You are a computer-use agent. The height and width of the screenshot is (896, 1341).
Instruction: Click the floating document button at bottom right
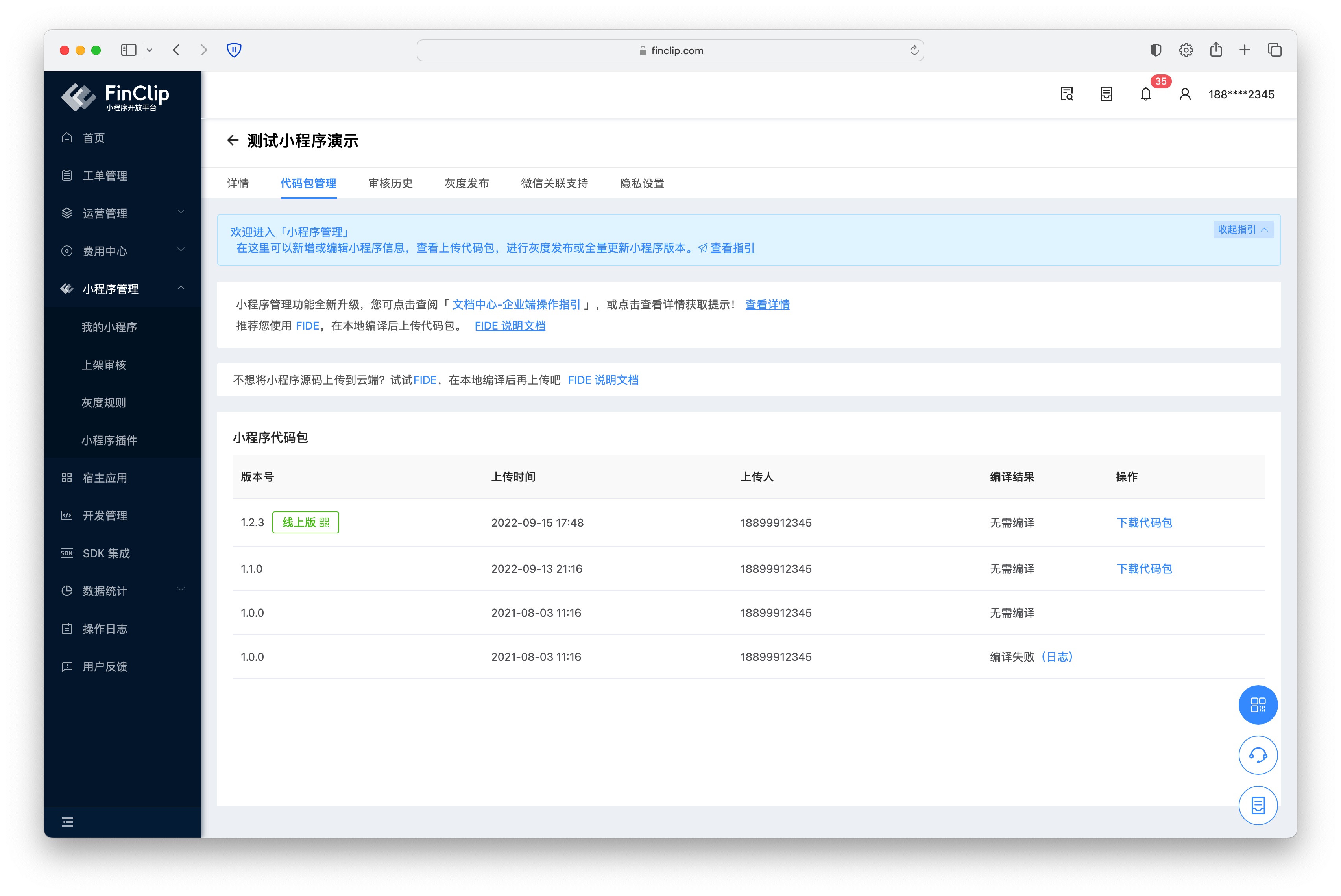coord(1258,805)
